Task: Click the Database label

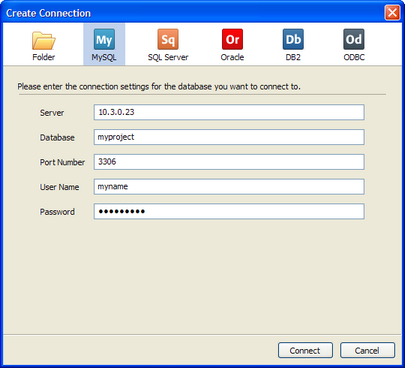Action: coord(57,137)
